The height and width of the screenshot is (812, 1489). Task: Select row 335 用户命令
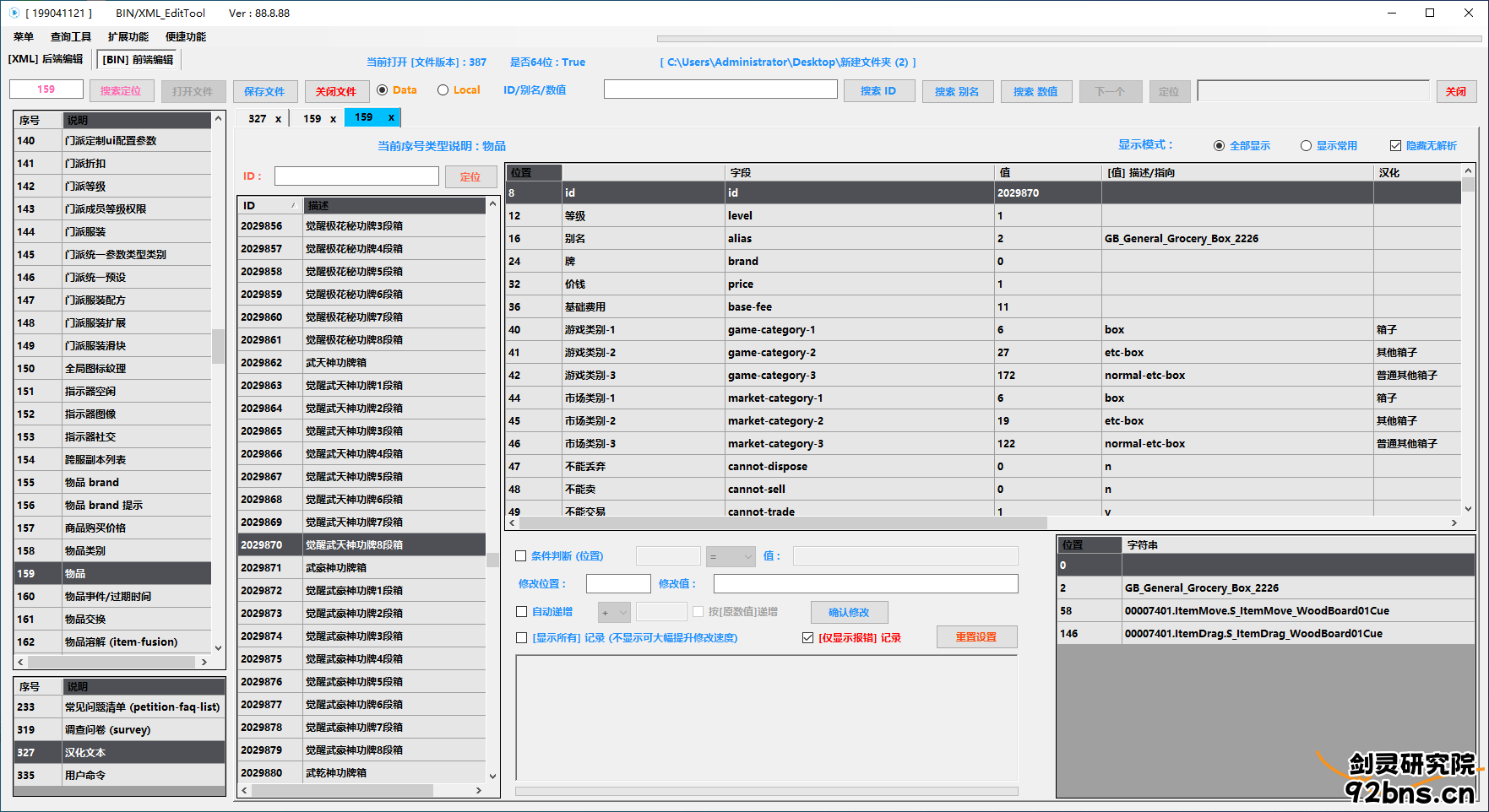tap(119, 776)
